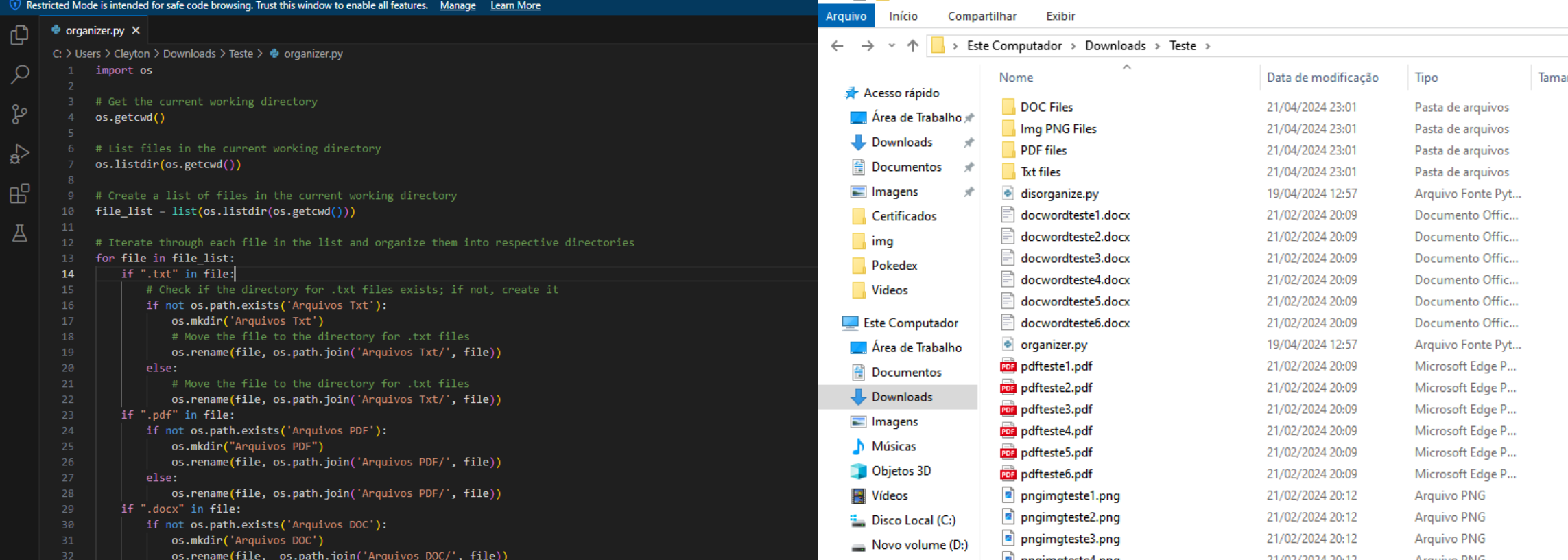Screen dimensions: 1568x560
Task: Expand chevron after Este Computador in address bar
Action: (x=1073, y=46)
